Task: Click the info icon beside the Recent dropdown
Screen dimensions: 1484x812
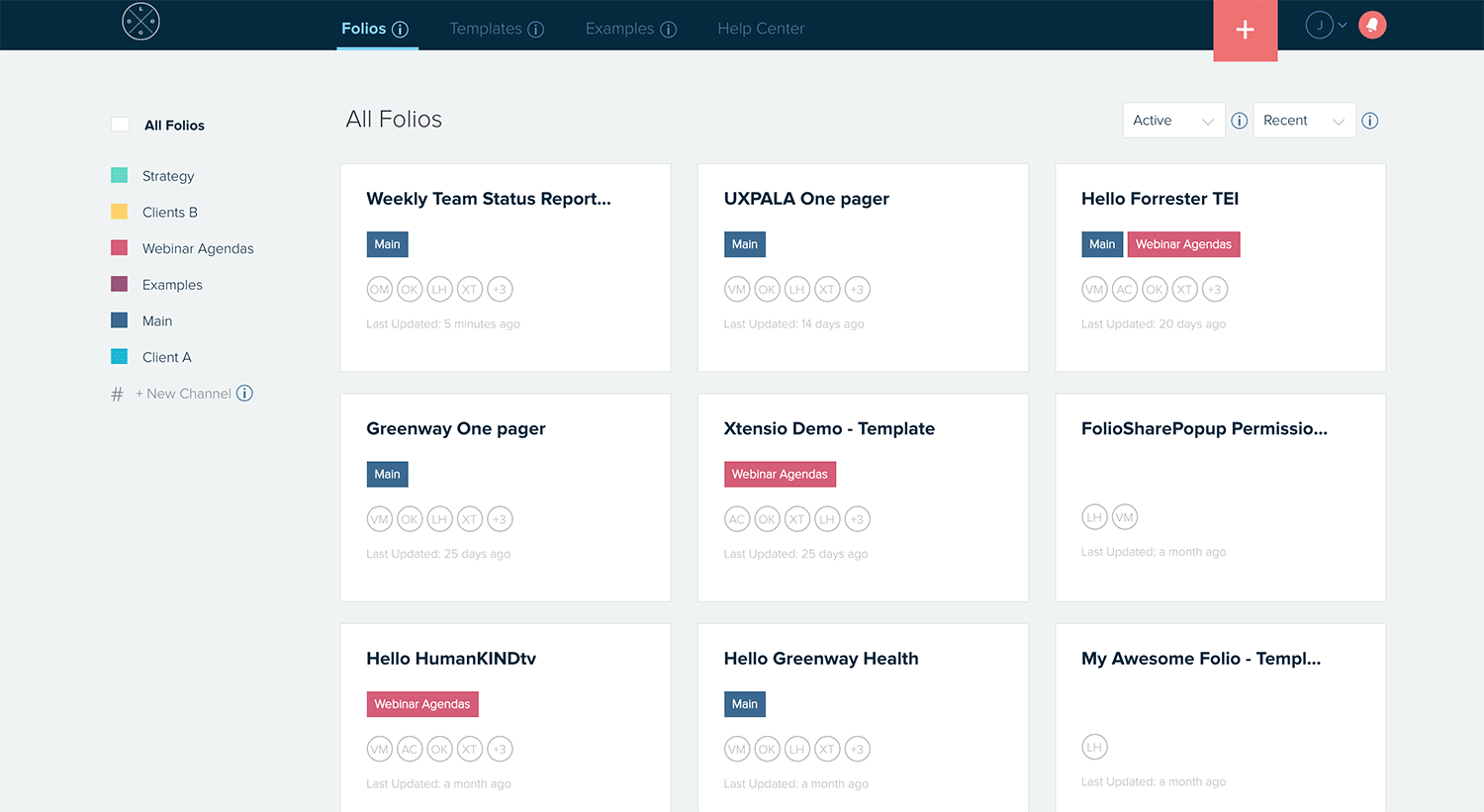Action: coord(1369,120)
